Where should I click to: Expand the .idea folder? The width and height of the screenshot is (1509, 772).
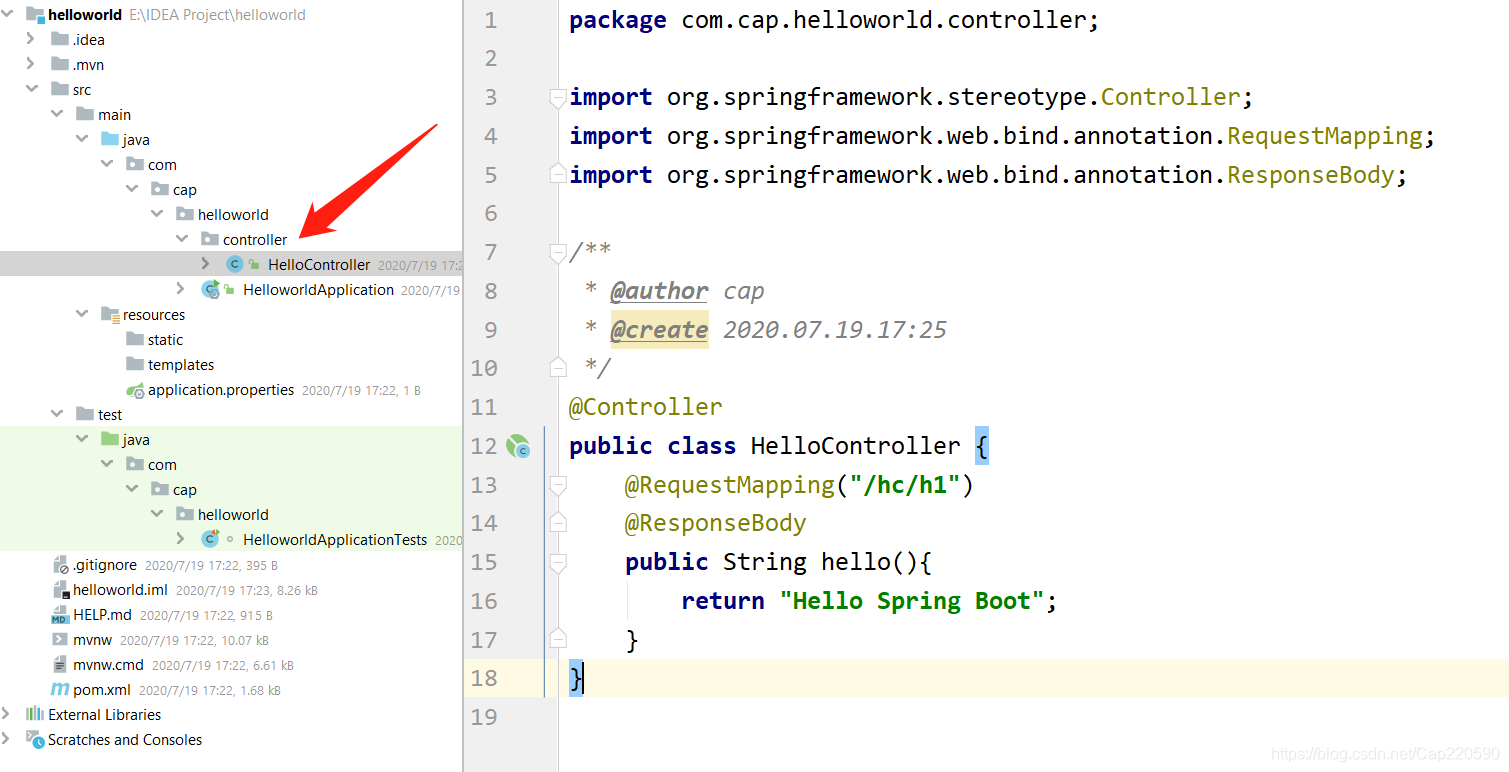click(x=31, y=40)
